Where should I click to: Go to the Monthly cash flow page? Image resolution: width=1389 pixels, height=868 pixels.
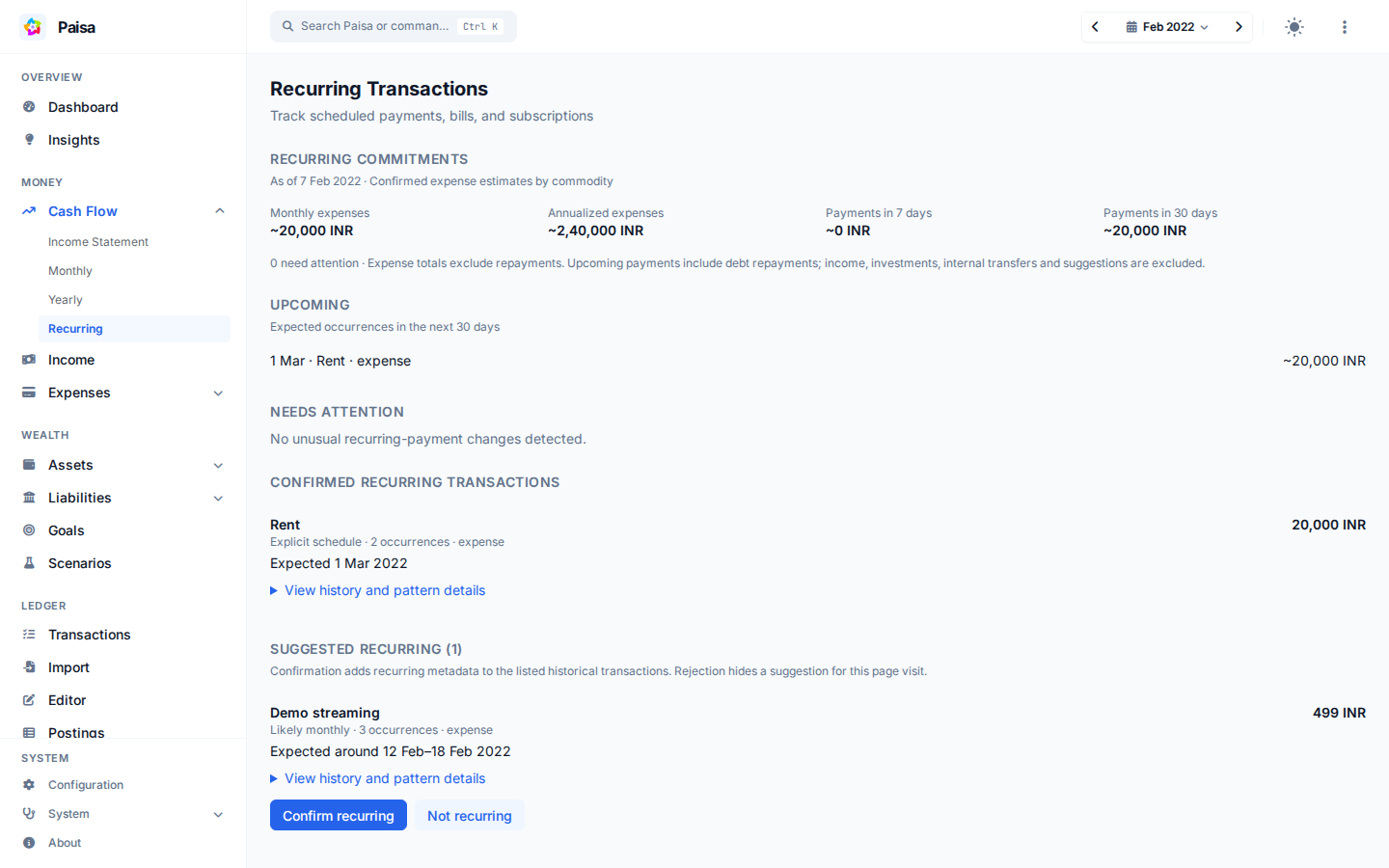(70, 271)
